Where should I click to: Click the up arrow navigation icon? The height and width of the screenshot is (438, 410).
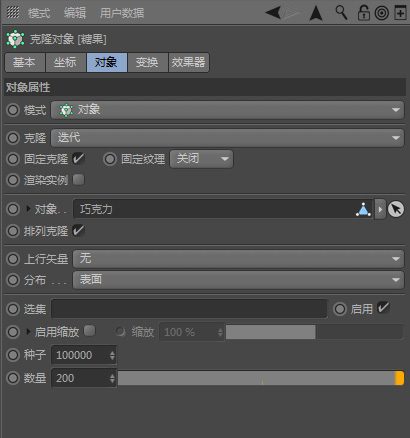tap(316, 13)
